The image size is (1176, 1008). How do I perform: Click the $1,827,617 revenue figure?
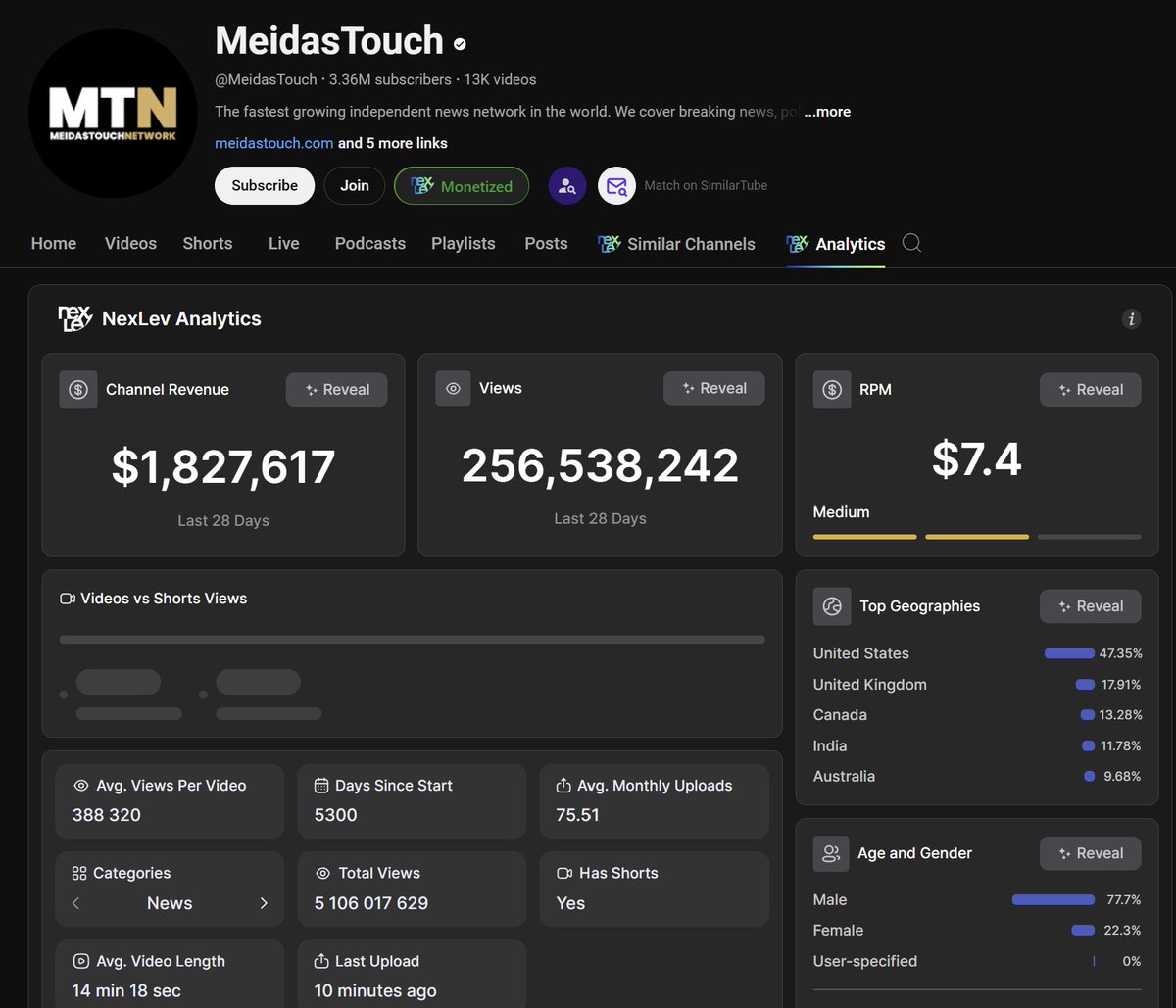point(223,467)
